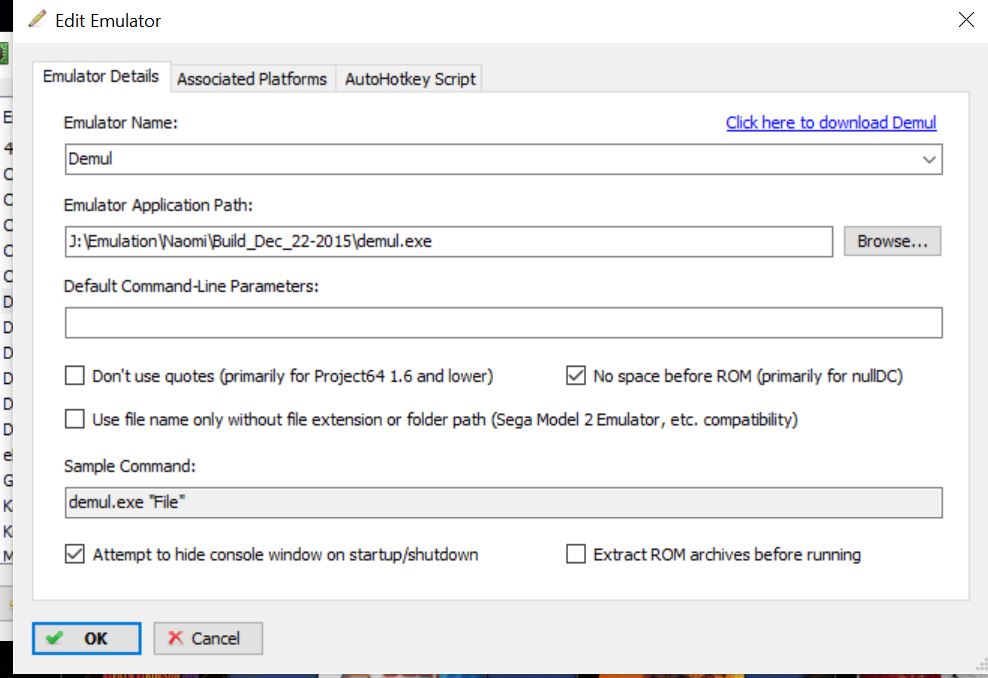The image size is (988, 678).
Task: Click the Sample Command read-only field
Action: 503,502
